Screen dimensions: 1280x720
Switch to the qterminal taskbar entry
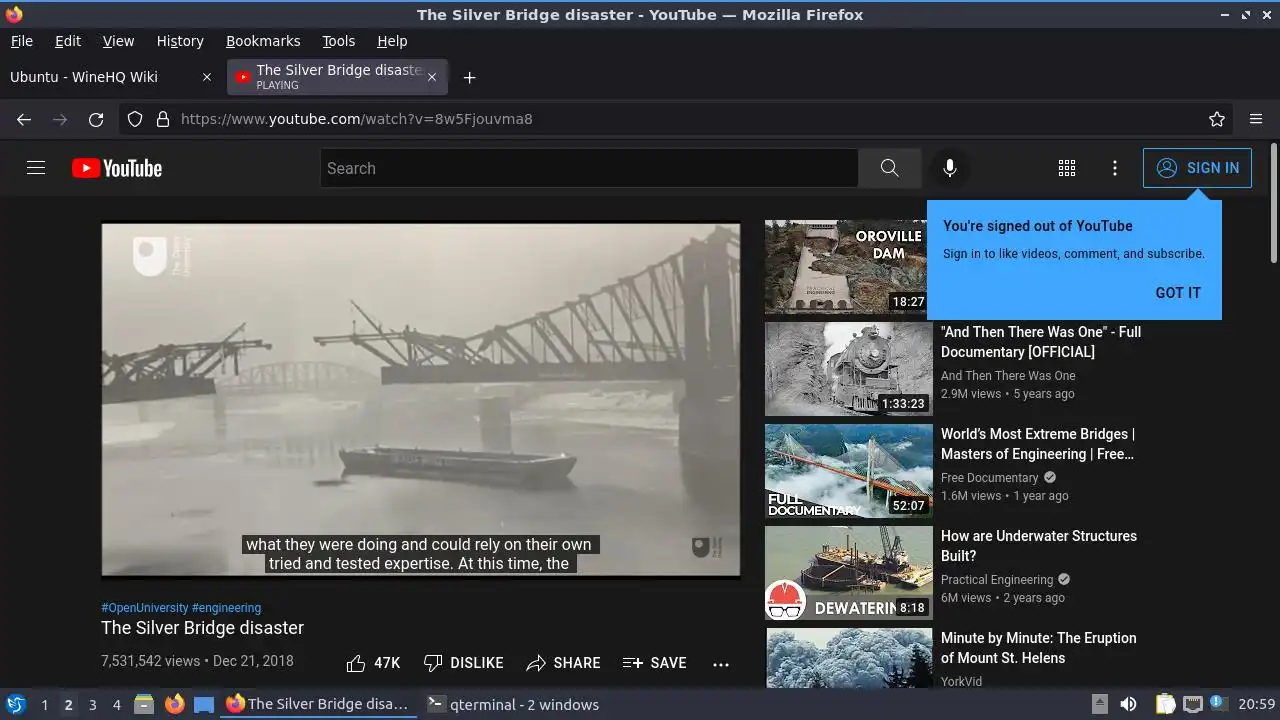(x=513, y=704)
